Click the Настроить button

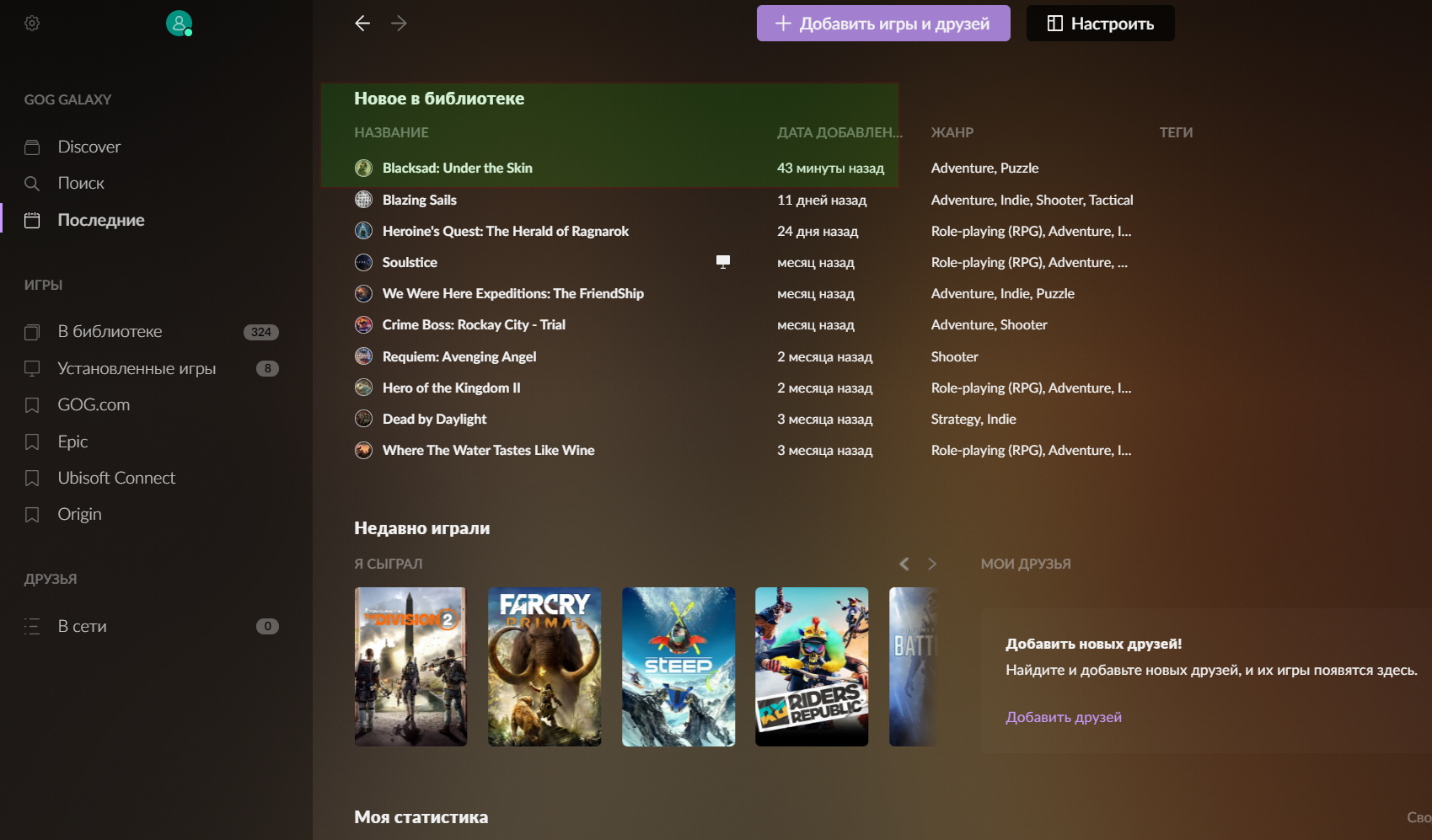[x=1100, y=24]
